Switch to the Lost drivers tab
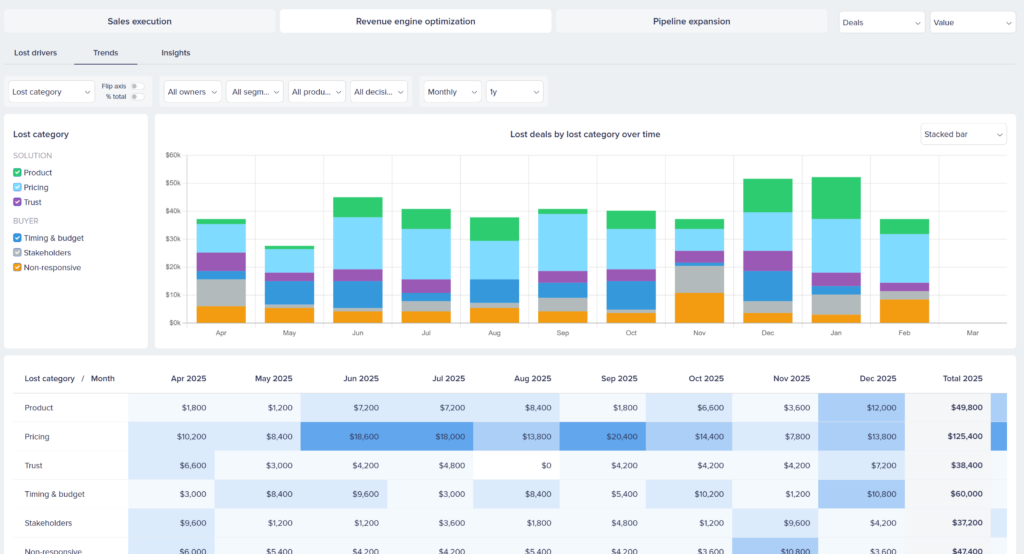This screenshot has height=554, width=1024. 36,53
